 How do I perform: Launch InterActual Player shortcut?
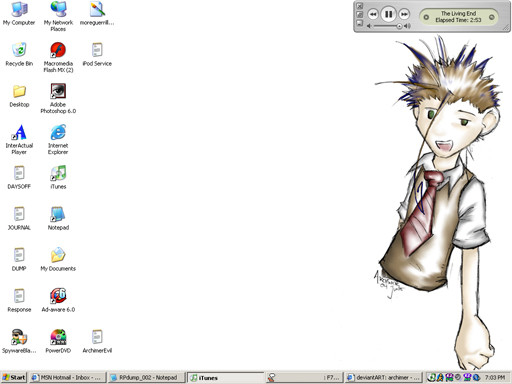click(19, 139)
